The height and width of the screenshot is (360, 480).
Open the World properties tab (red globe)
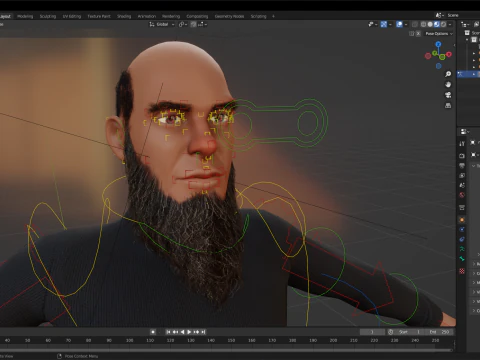coord(462,195)
